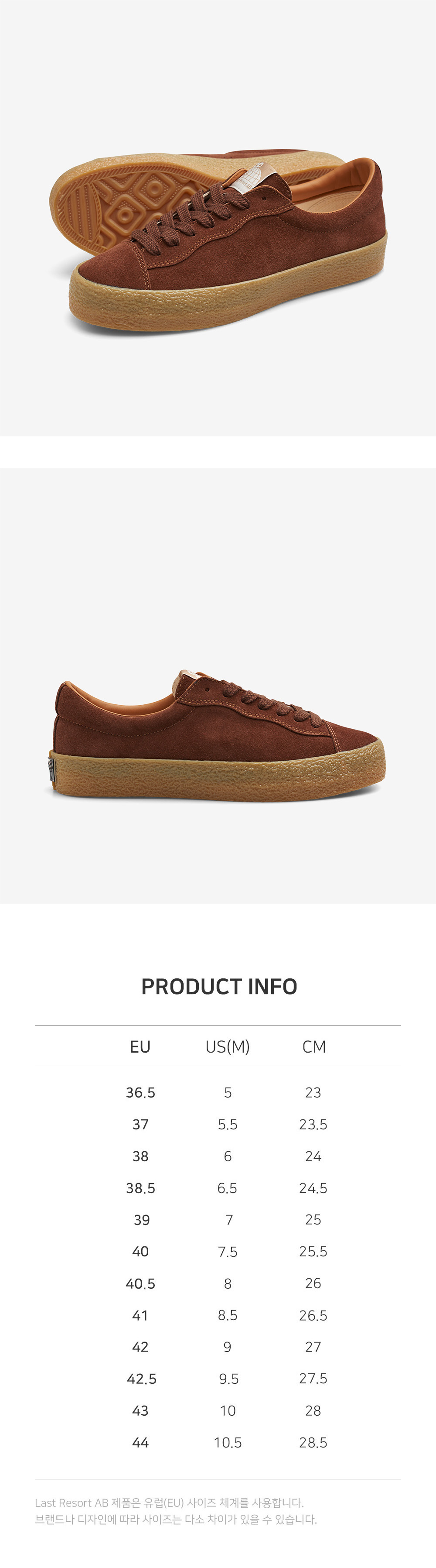Viewport: 436px width, 1568px height.
Task: Click EU size 44 entry
Action: coord(140,1443)
